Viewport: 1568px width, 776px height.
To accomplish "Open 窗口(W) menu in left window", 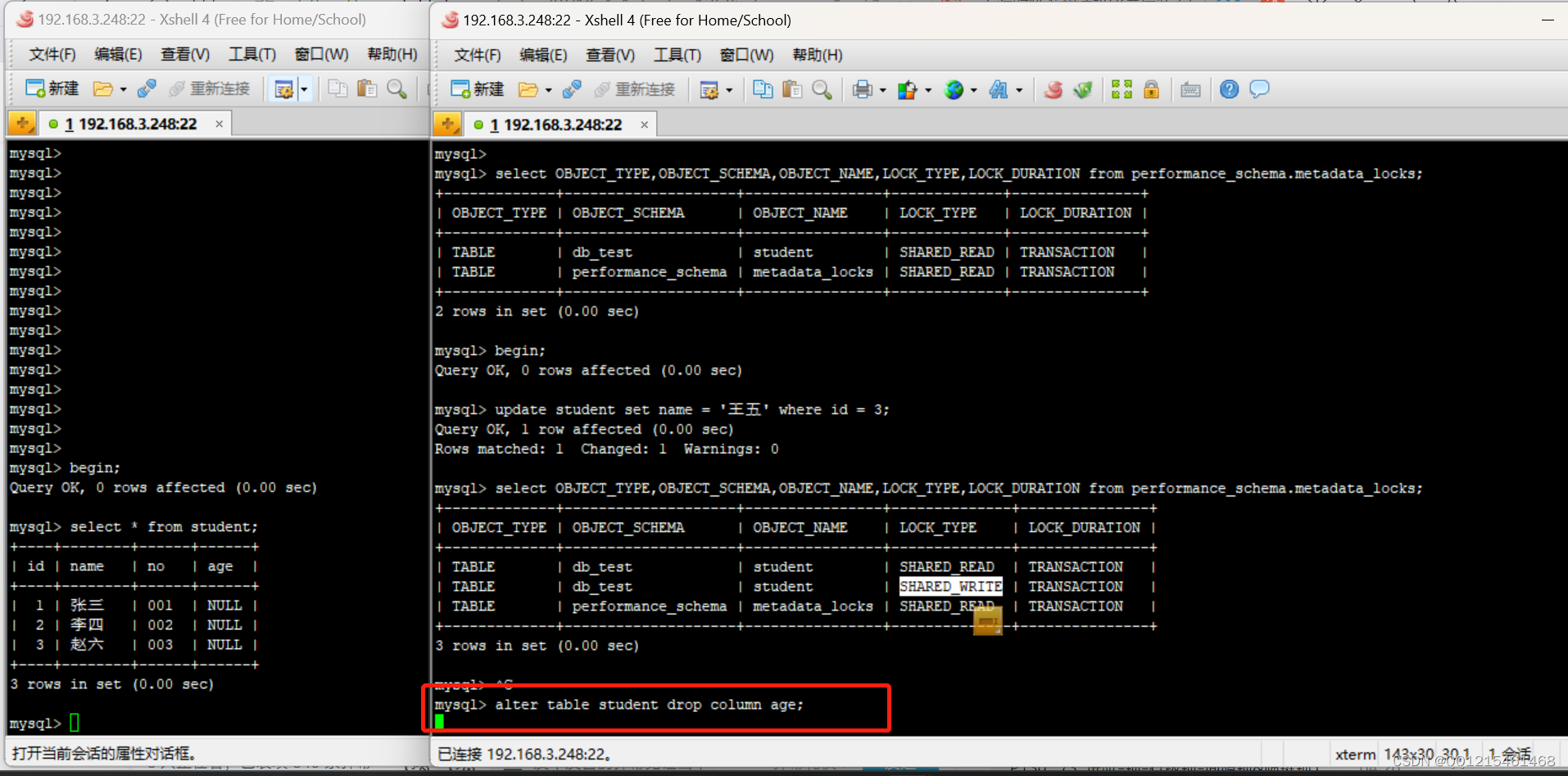I will (x=321, y=54).
